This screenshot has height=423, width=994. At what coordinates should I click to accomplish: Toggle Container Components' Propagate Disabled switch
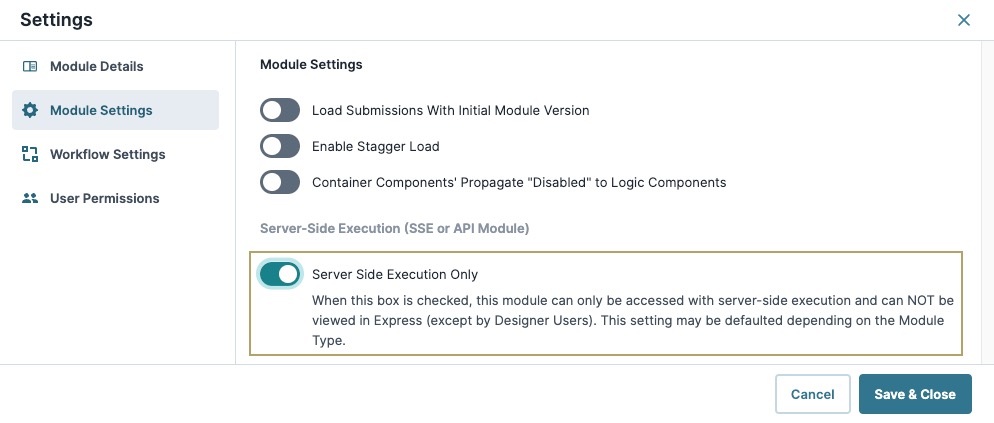click(x=280, y=183)
